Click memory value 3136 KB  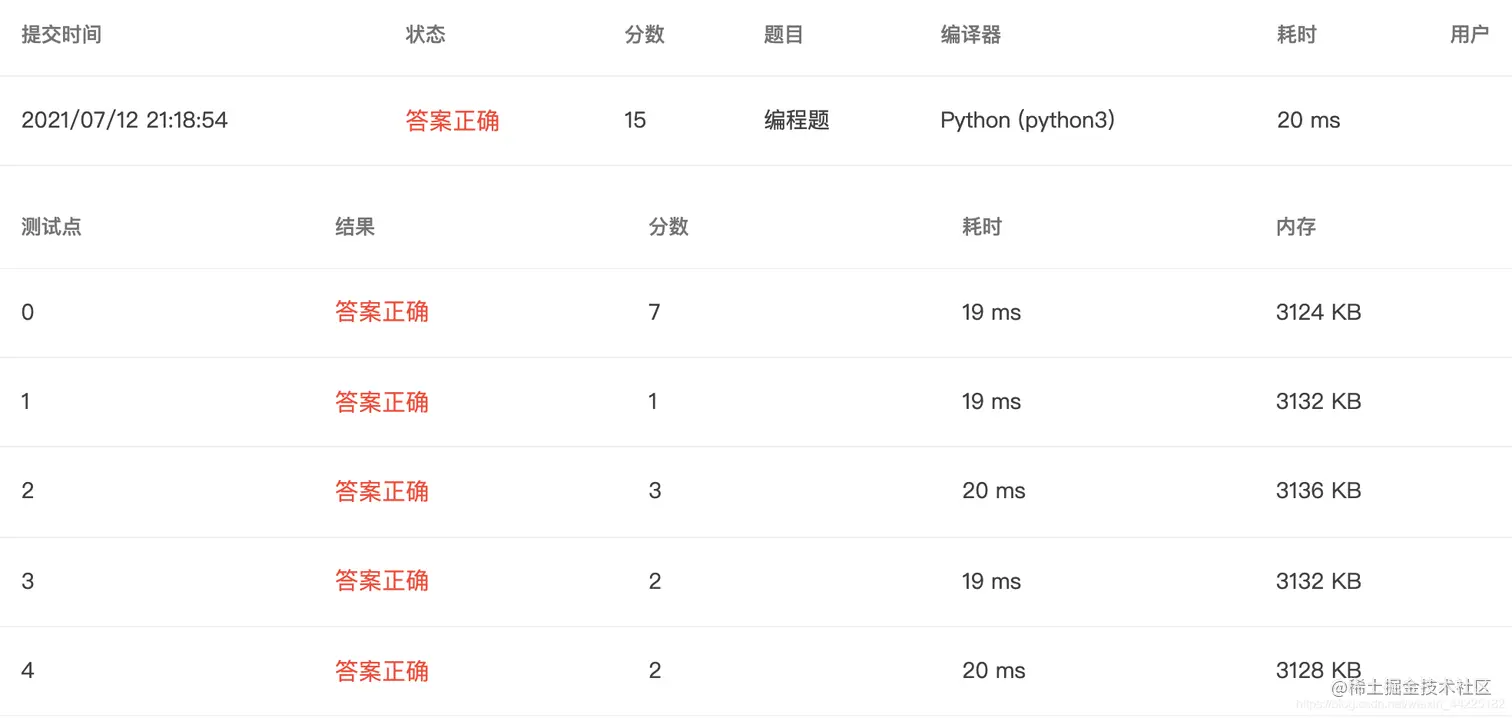click(1318, 491)
